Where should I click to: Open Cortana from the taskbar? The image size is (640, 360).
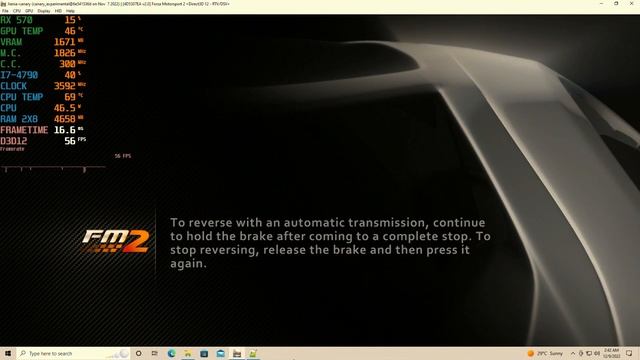[x=138, y=353]
